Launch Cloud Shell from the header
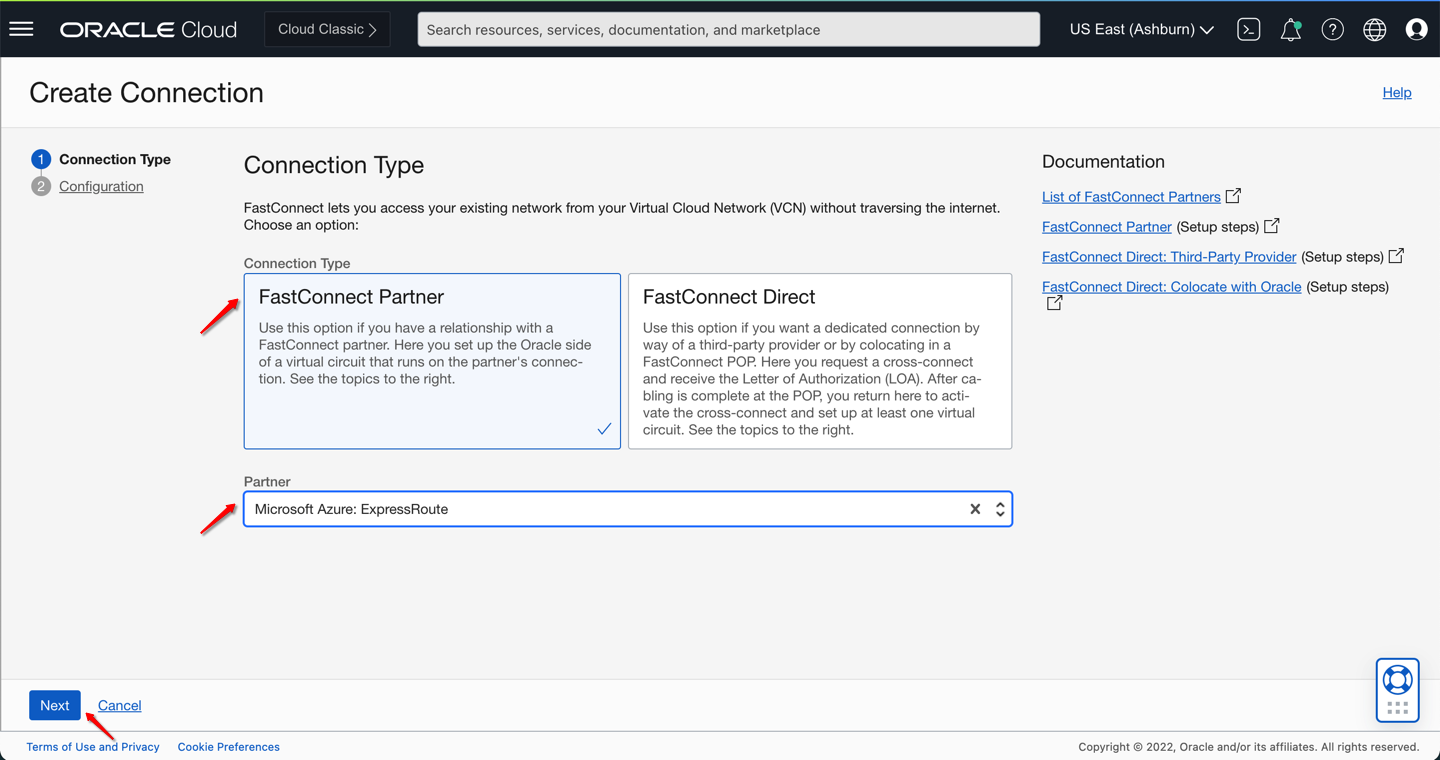This screenshot has height=760, width=1440. [1248, 29]
